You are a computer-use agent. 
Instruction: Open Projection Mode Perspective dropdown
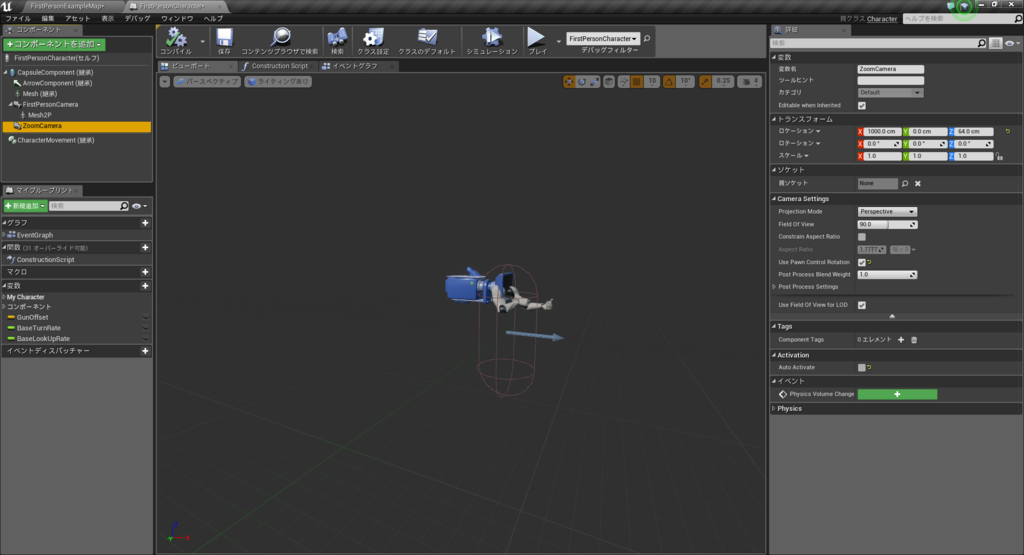887,212
